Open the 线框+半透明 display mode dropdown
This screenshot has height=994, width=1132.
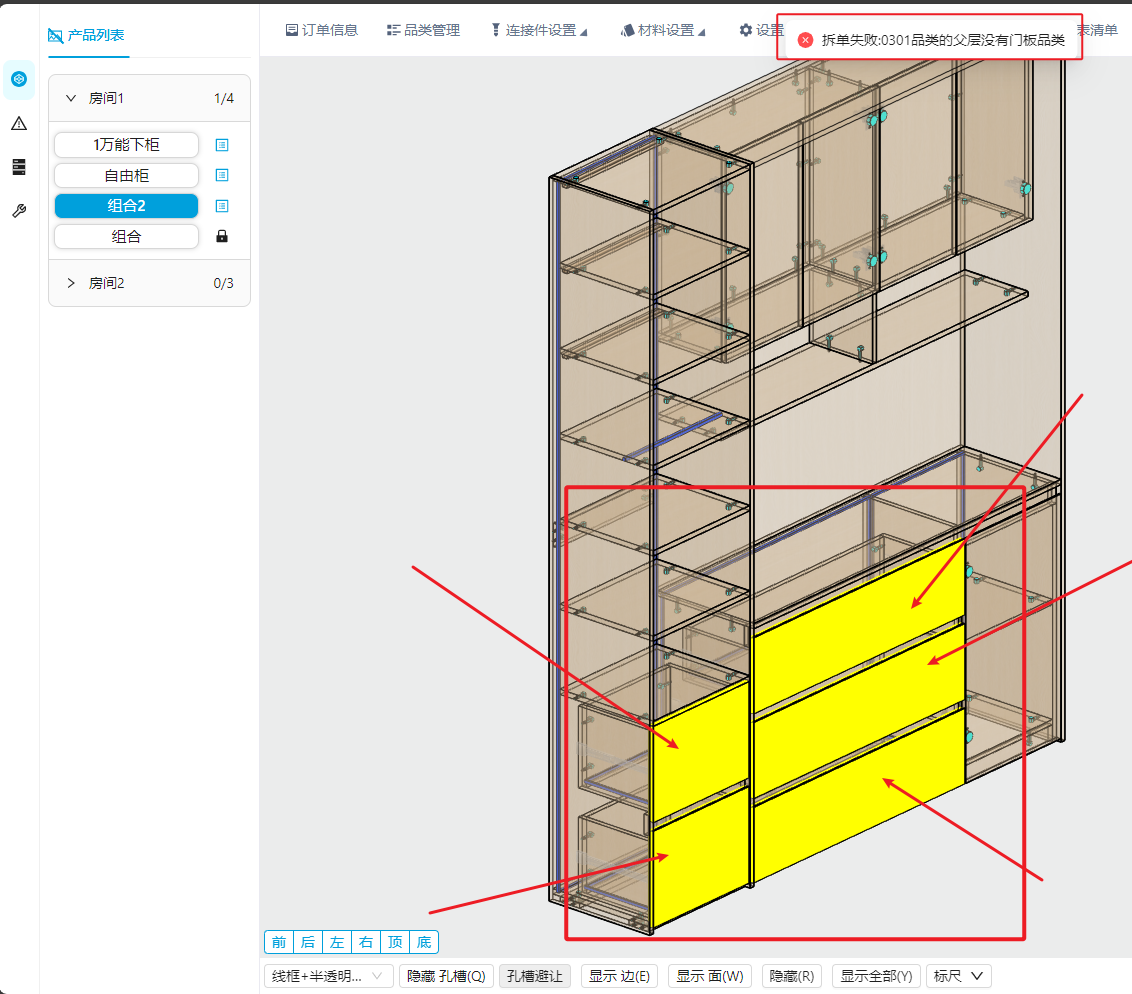pyautogui.click(x=328, y=976)
